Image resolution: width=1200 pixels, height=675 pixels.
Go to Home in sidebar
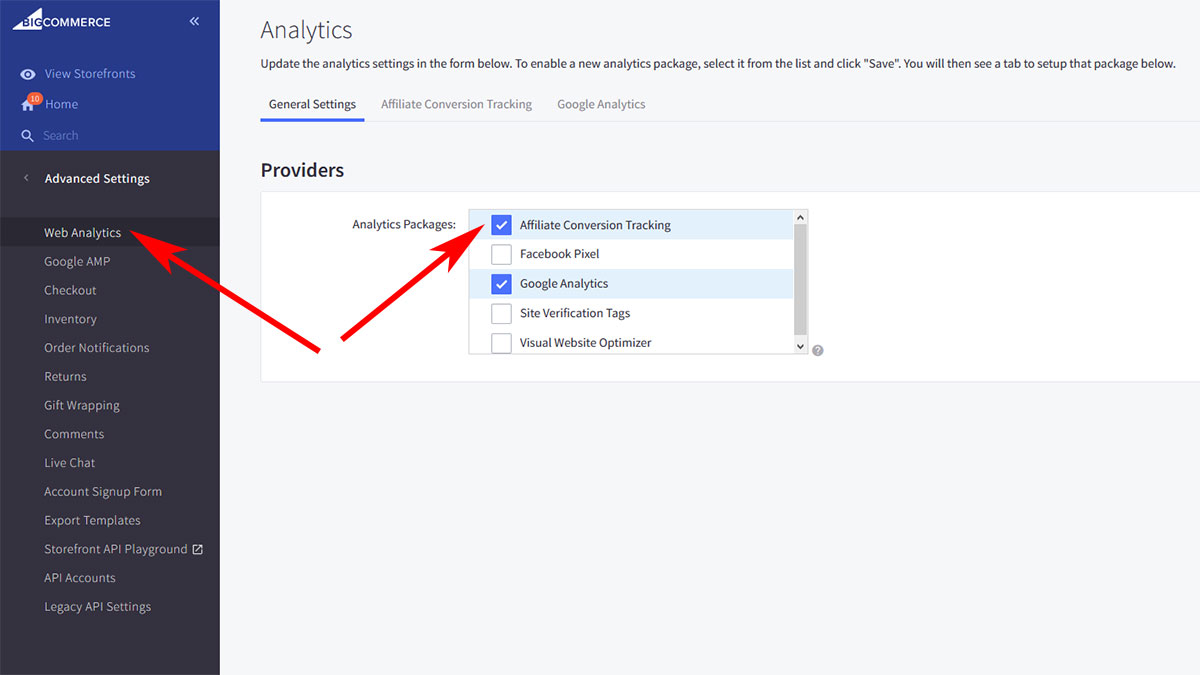[61, 104]
